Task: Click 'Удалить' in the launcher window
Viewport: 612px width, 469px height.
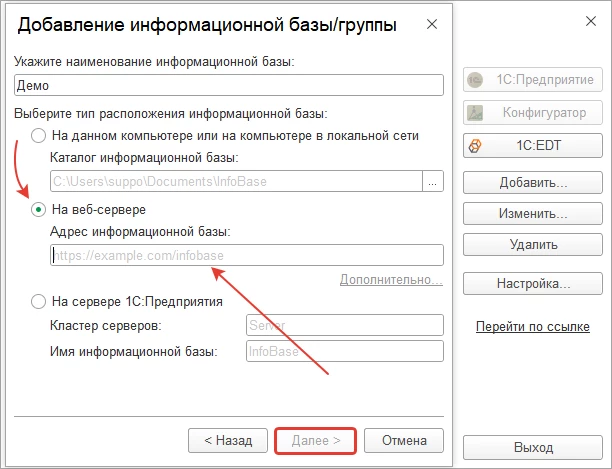Action: (x=533, y=245)
